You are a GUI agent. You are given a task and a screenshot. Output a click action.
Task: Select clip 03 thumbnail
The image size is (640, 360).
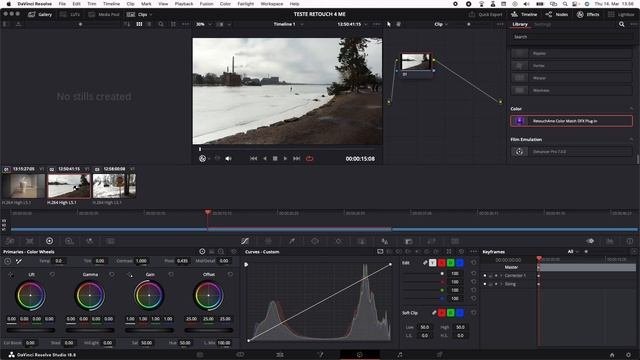114,186
